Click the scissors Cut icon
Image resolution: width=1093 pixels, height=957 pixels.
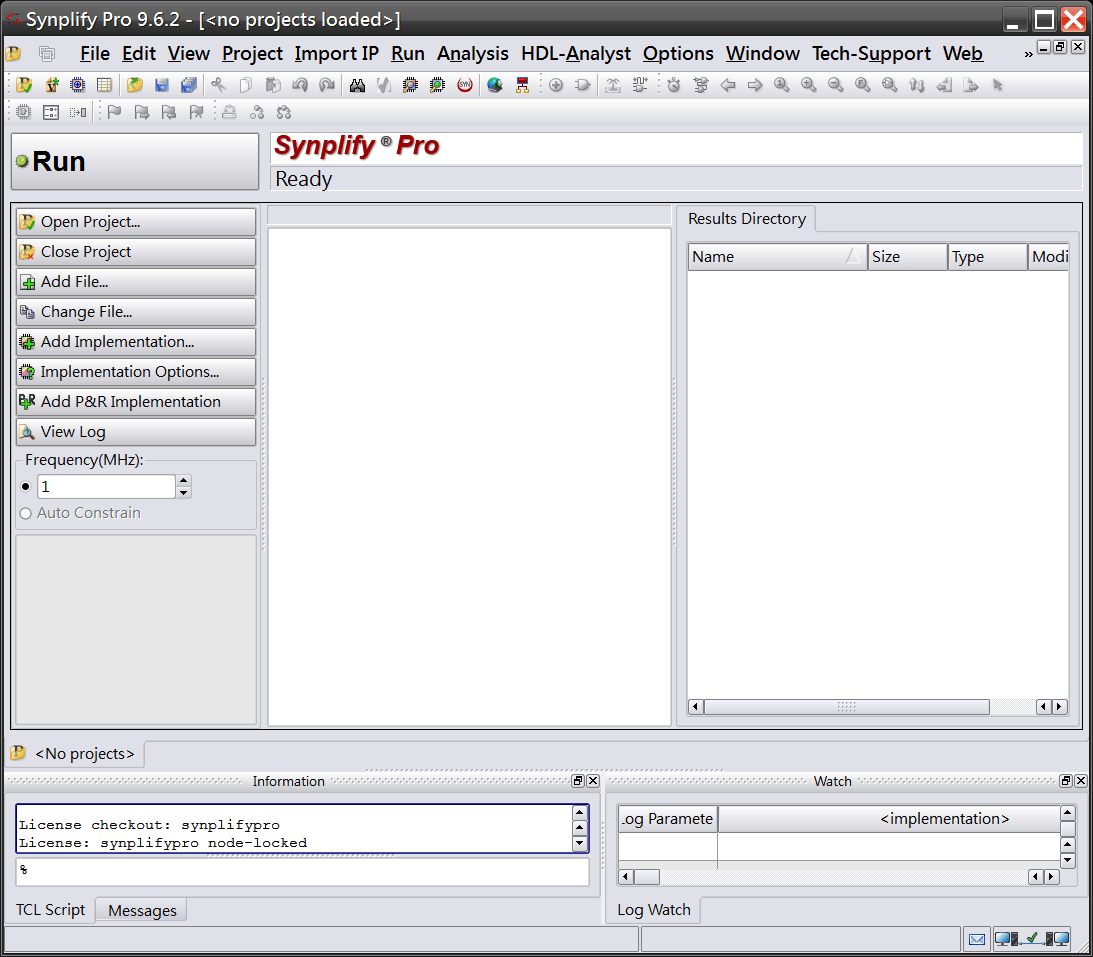click(x=218, y=86)
